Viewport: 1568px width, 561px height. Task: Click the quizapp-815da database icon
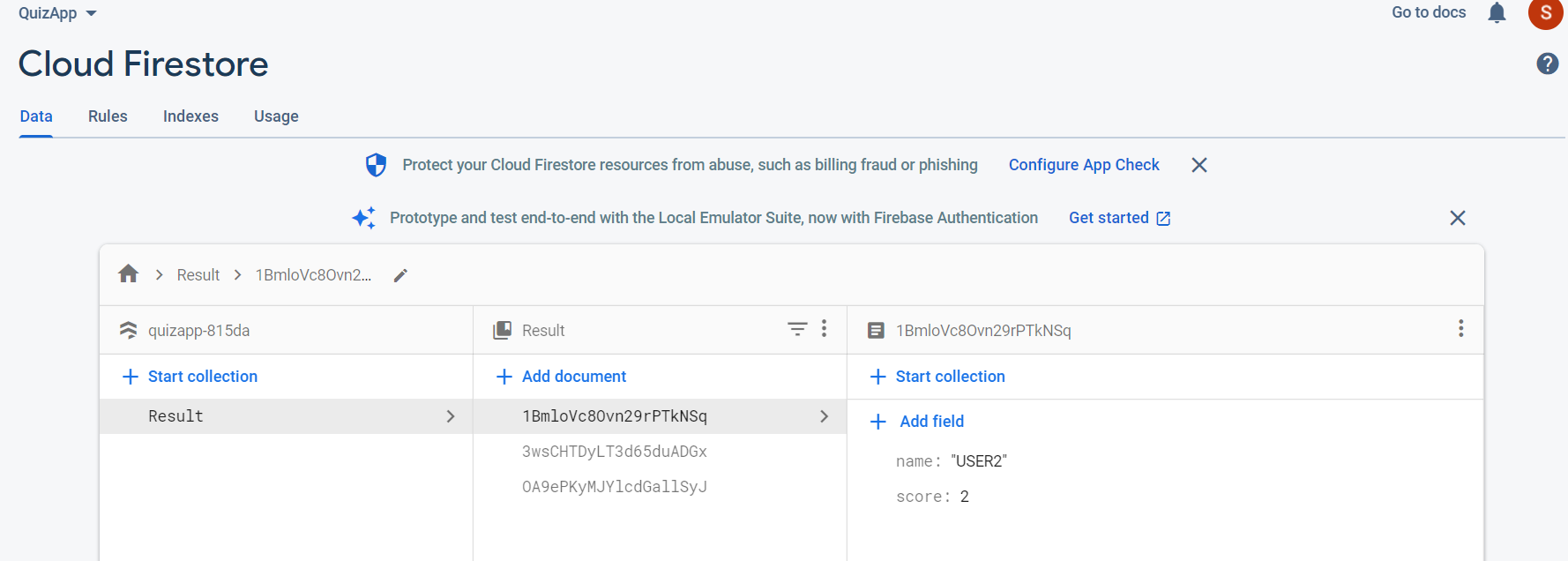(x=129, y=330)
